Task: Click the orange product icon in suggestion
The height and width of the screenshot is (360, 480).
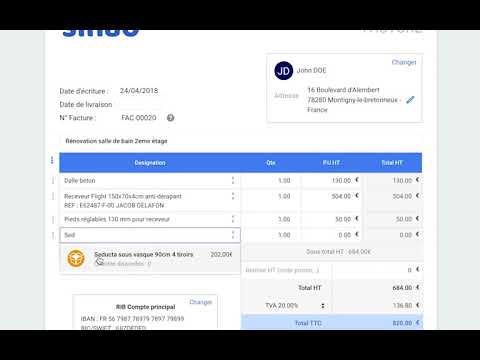Action: pyautogui.click(x=76, y=258)
